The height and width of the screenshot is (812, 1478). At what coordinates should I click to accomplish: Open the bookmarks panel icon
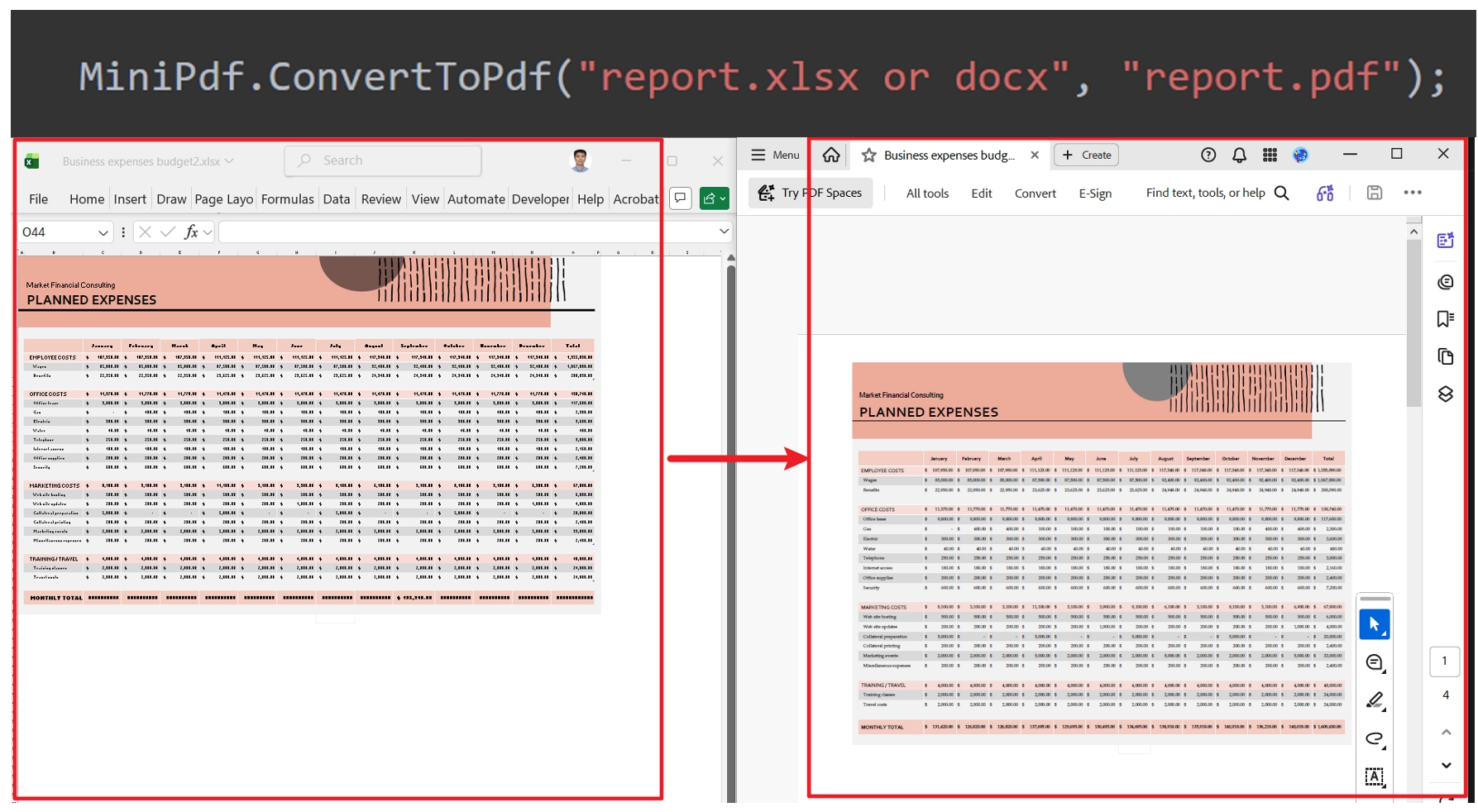point(1445,319)
